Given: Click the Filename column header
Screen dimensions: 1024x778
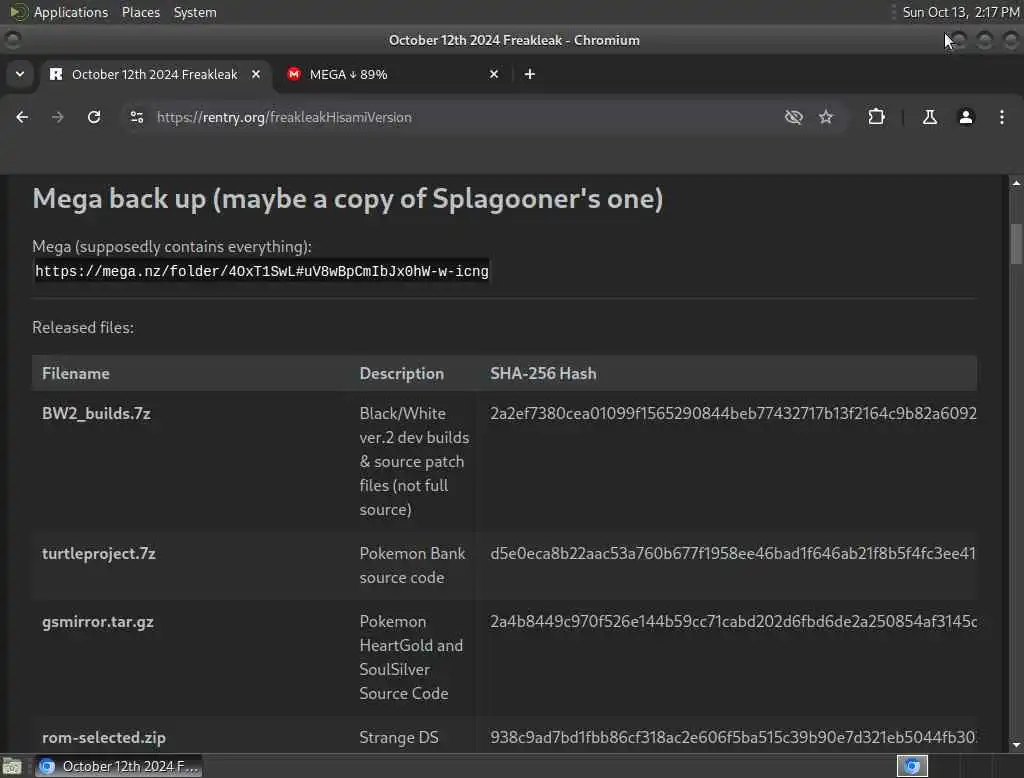Looking at the screenshot, I should 76,374.
